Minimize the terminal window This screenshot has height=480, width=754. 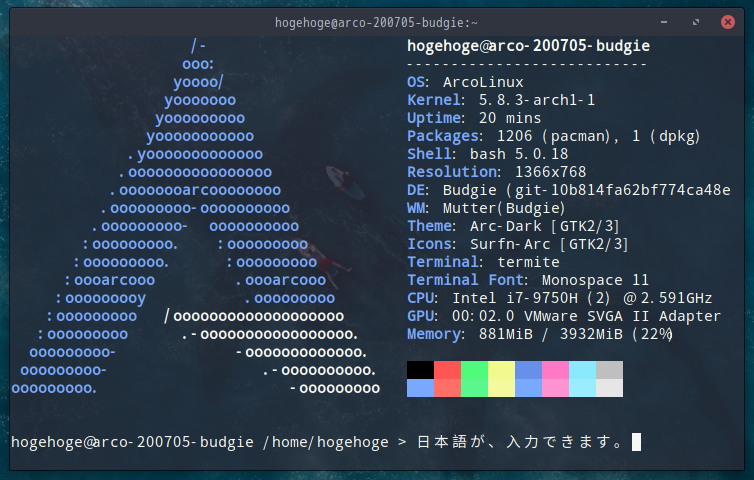click(x=664, y=22)
